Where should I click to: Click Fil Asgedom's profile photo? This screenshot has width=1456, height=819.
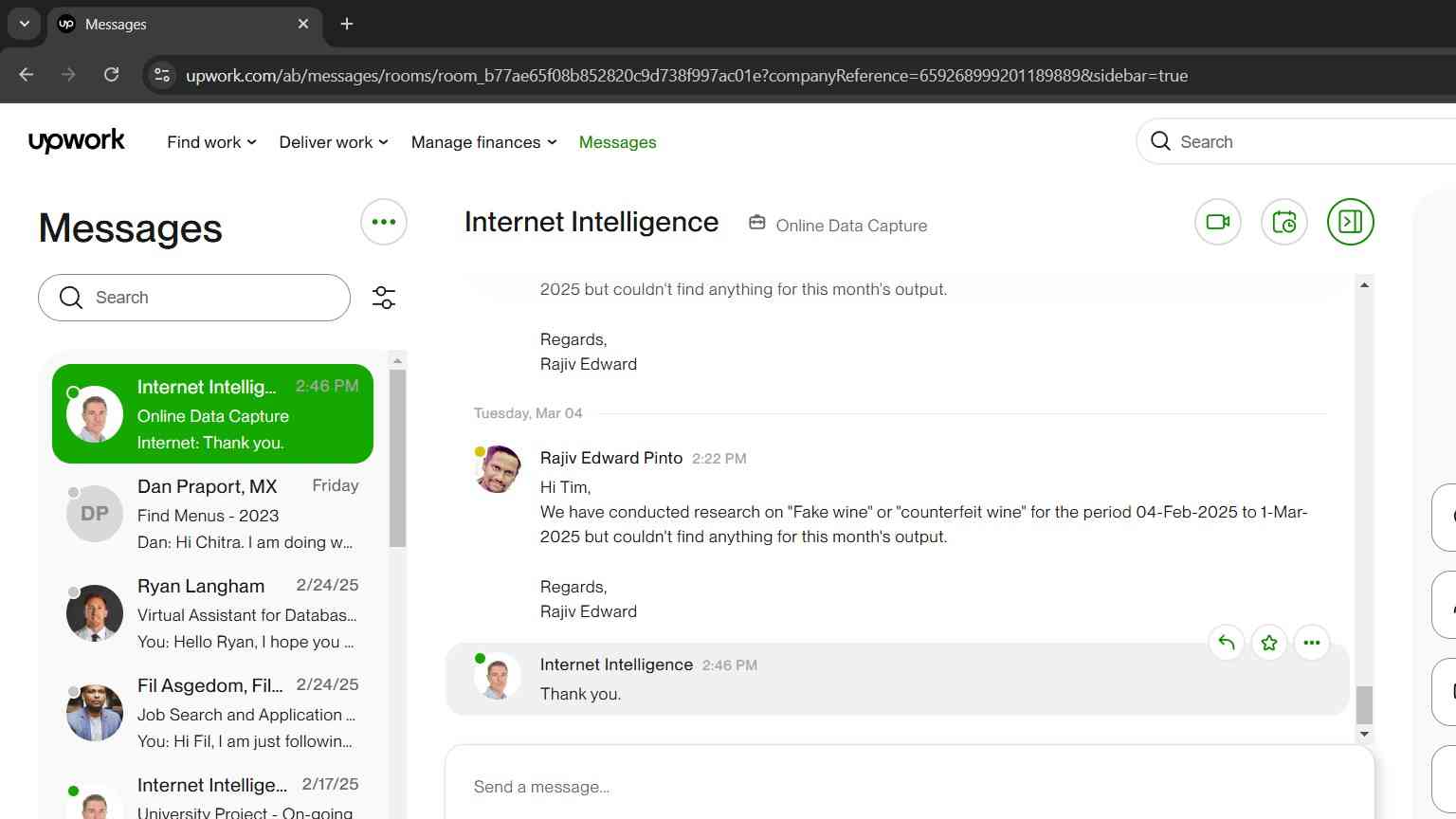pyautogui.click(x=95, y=713)
